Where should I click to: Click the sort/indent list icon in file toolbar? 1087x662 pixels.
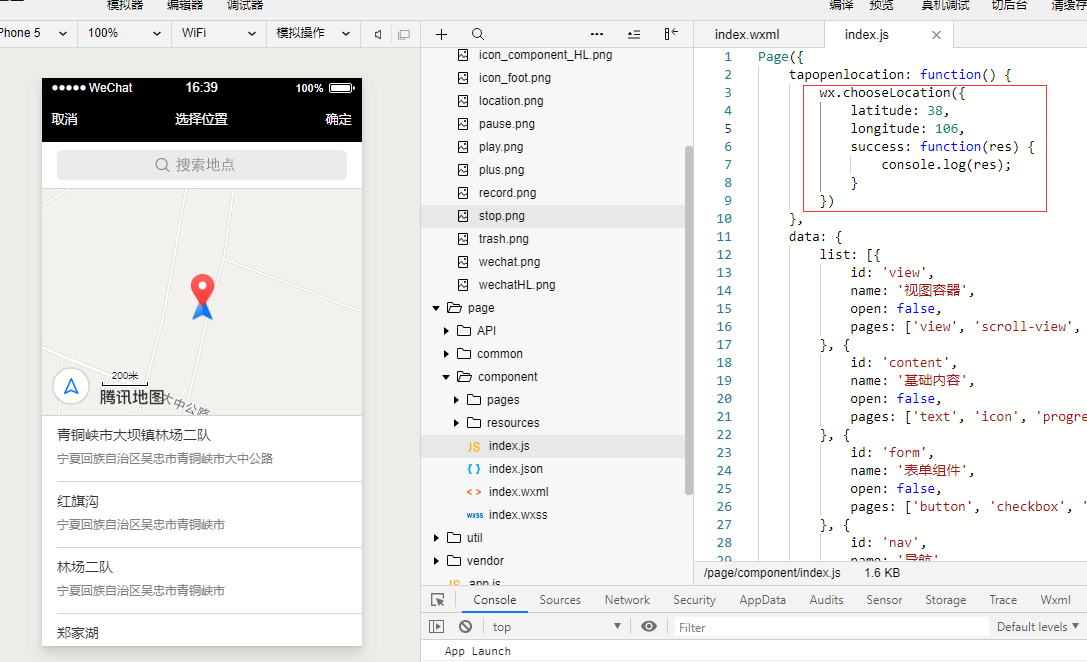click(x=634, y=34)
